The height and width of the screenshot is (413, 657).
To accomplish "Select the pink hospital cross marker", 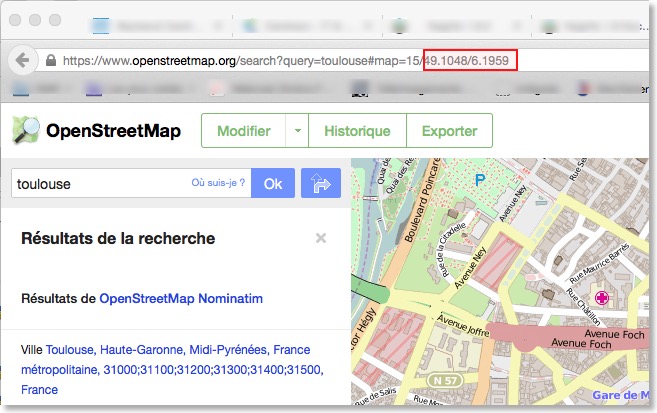I will (x=602, y=297).
